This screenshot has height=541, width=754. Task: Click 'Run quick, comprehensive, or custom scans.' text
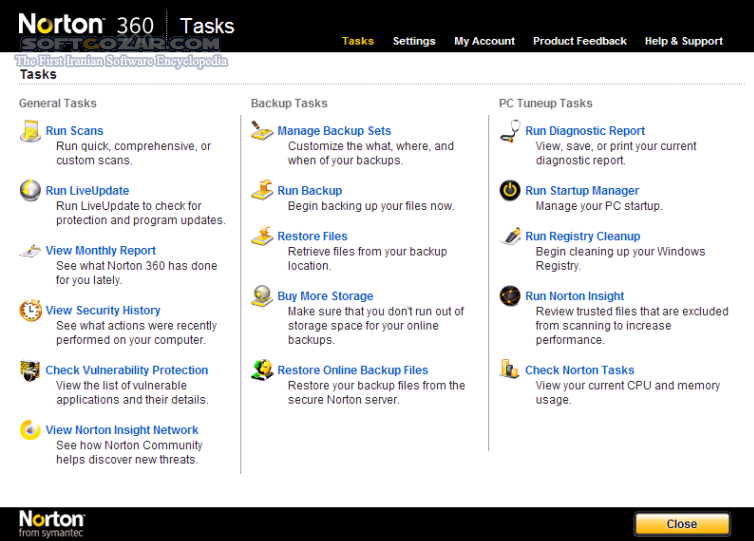(134, 153)
